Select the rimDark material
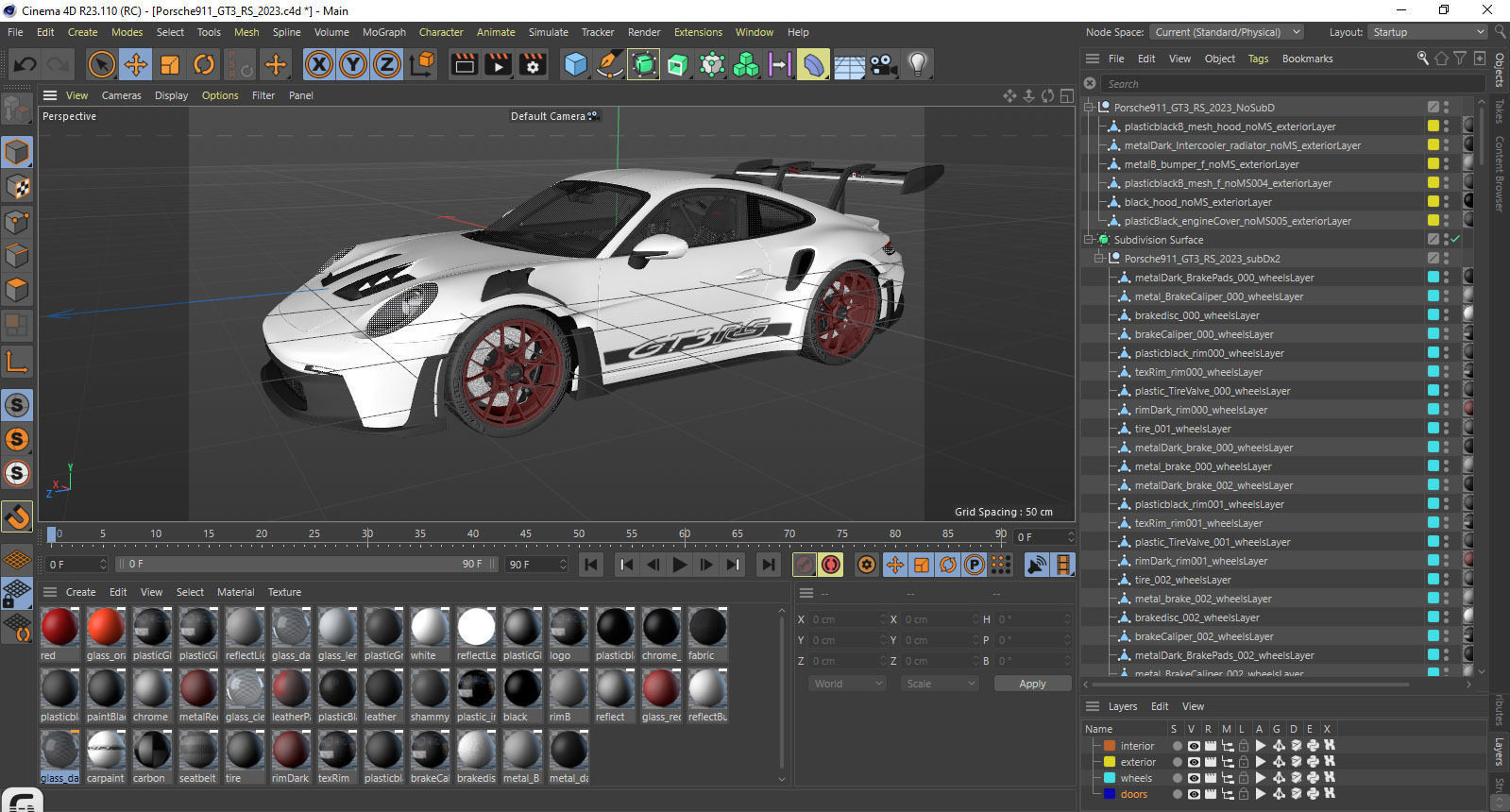Image resolution: width=1510 pixels, height=812 pixels. 291,750
